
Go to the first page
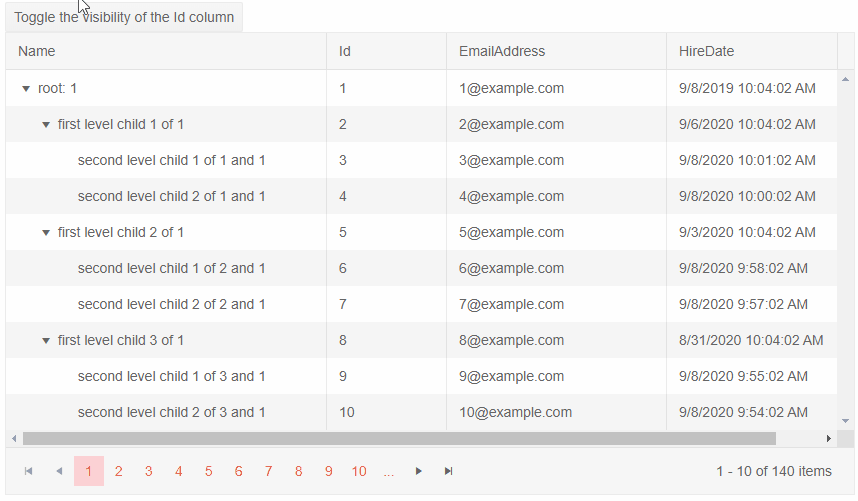click(28, 471)
